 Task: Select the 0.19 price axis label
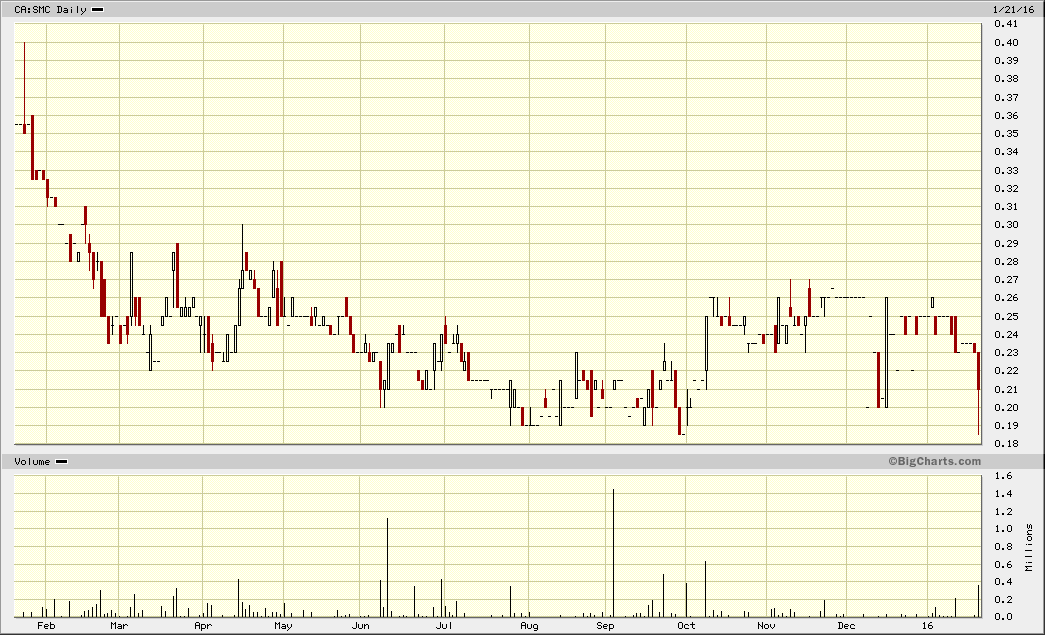(1006, 426)
